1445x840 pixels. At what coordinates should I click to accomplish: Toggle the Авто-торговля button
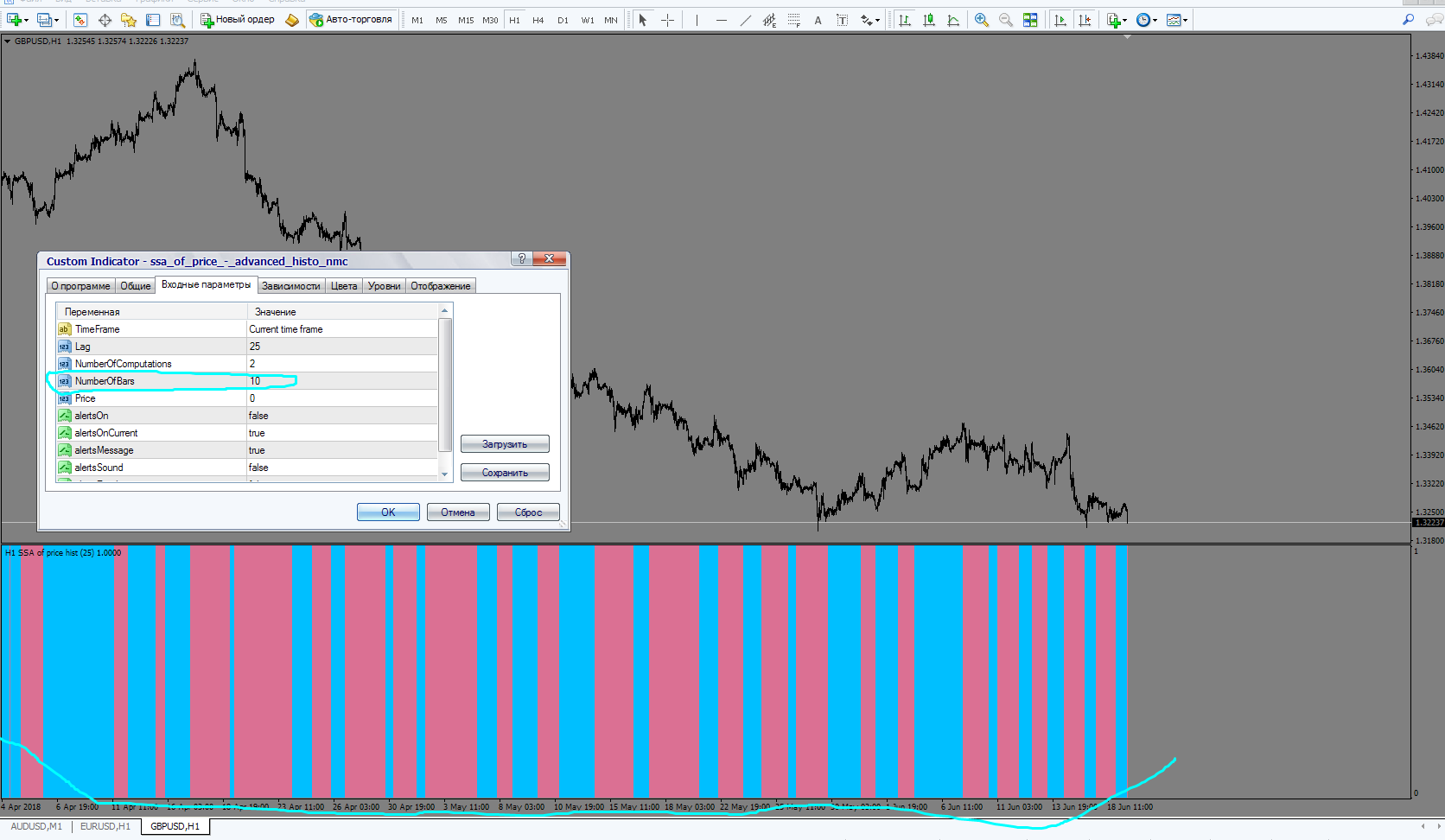pyautogui.click(x=352, y=20)
